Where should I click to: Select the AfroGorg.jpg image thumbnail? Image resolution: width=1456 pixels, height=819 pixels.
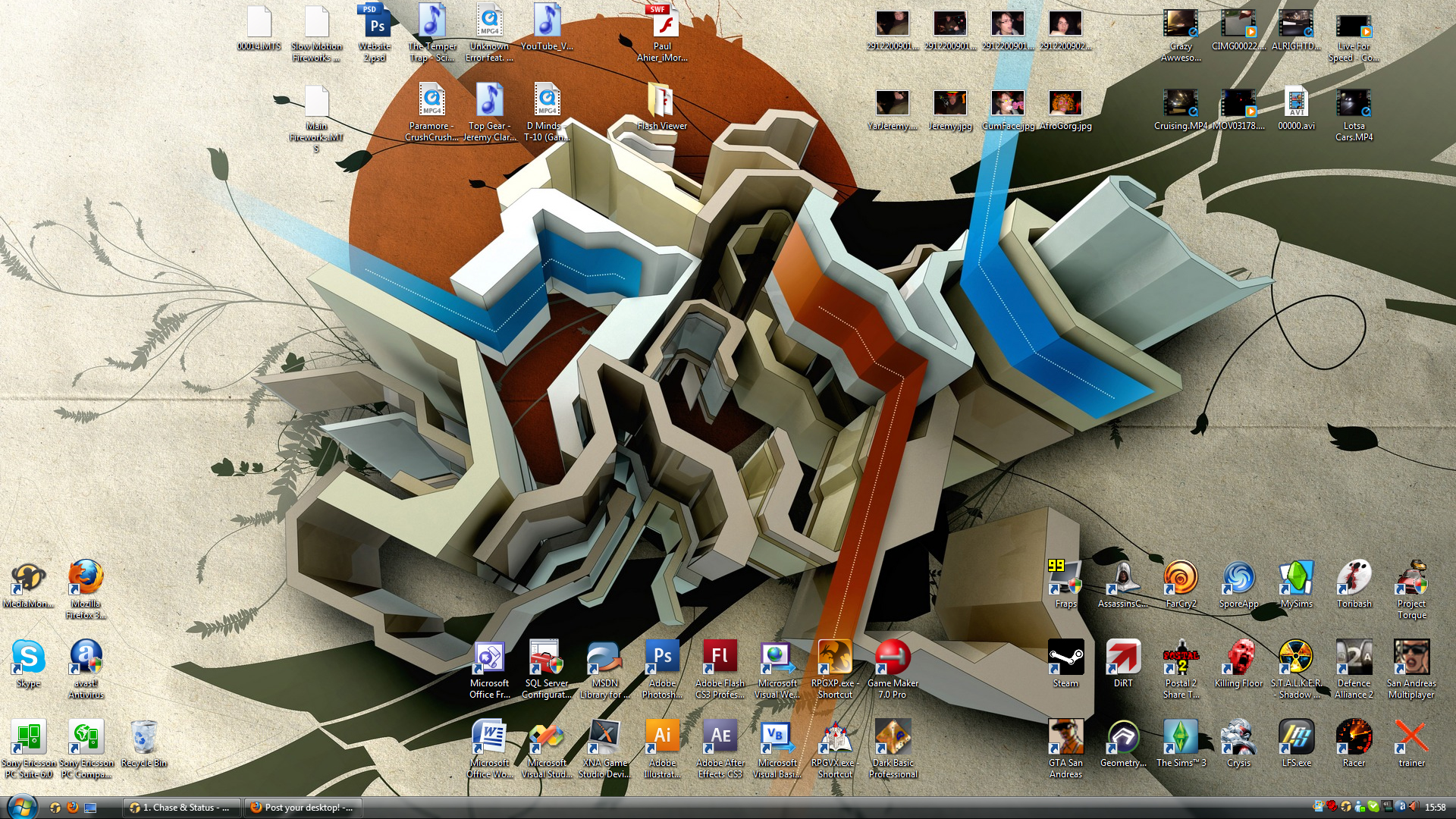1065,105
